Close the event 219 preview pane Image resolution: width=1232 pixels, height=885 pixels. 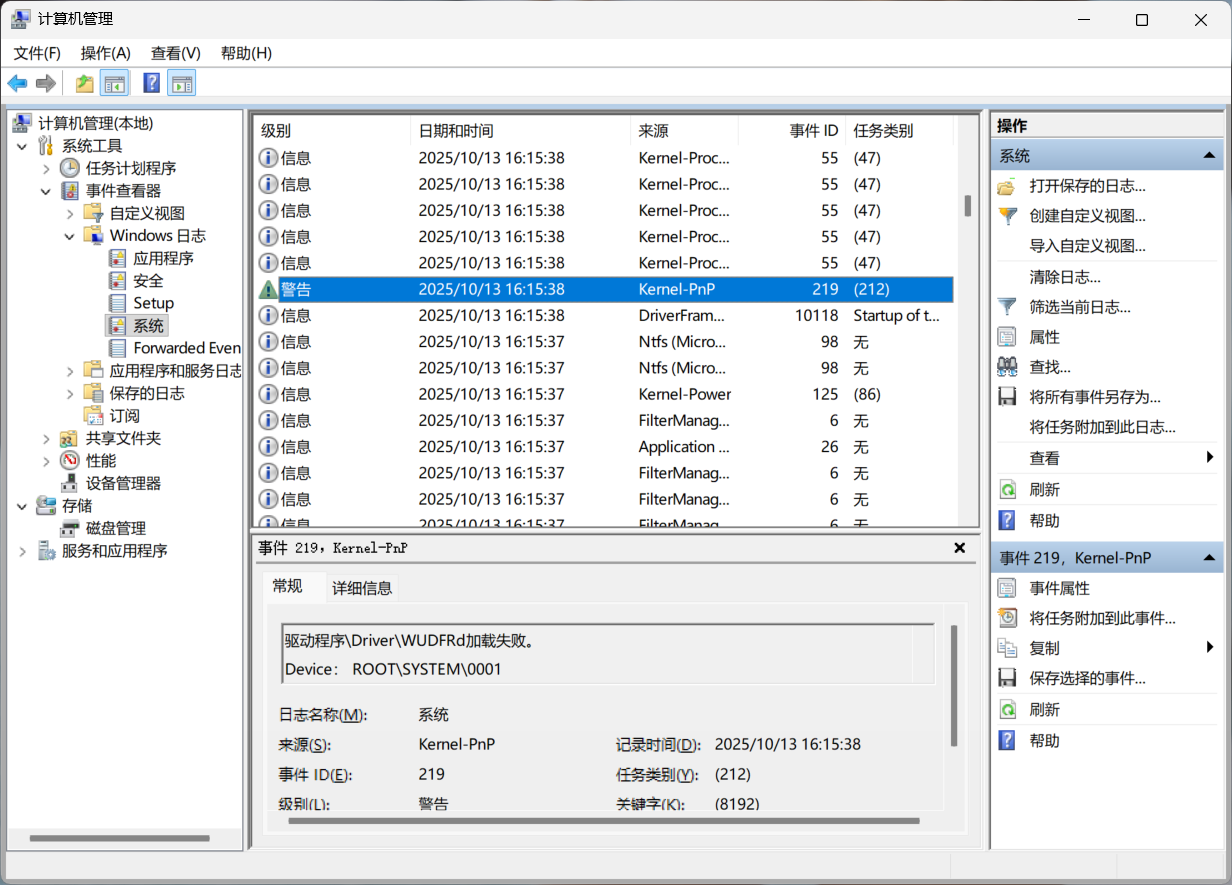coord(959,548)
